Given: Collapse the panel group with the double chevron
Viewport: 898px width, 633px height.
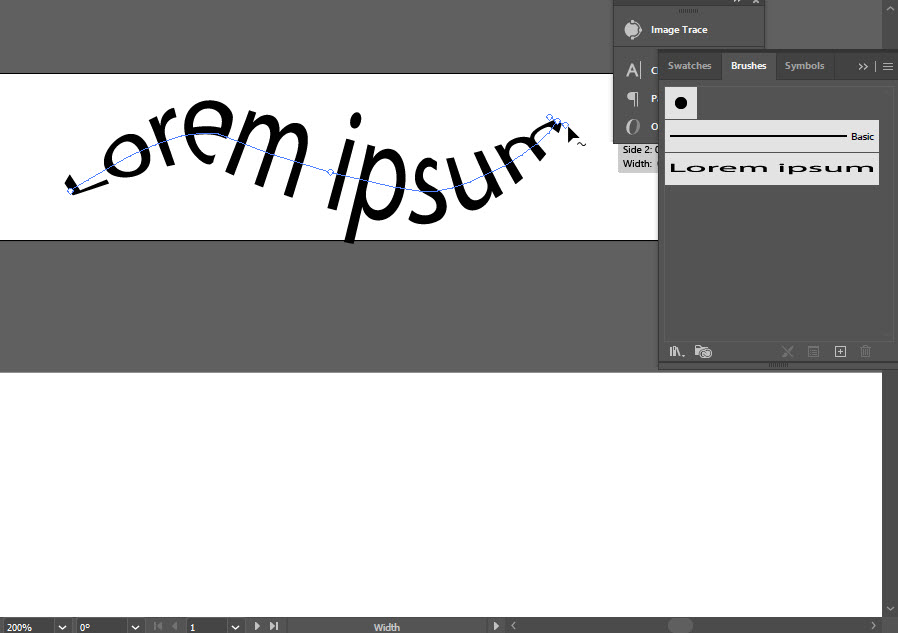Looking at the screenshot, I should [863, 66].
